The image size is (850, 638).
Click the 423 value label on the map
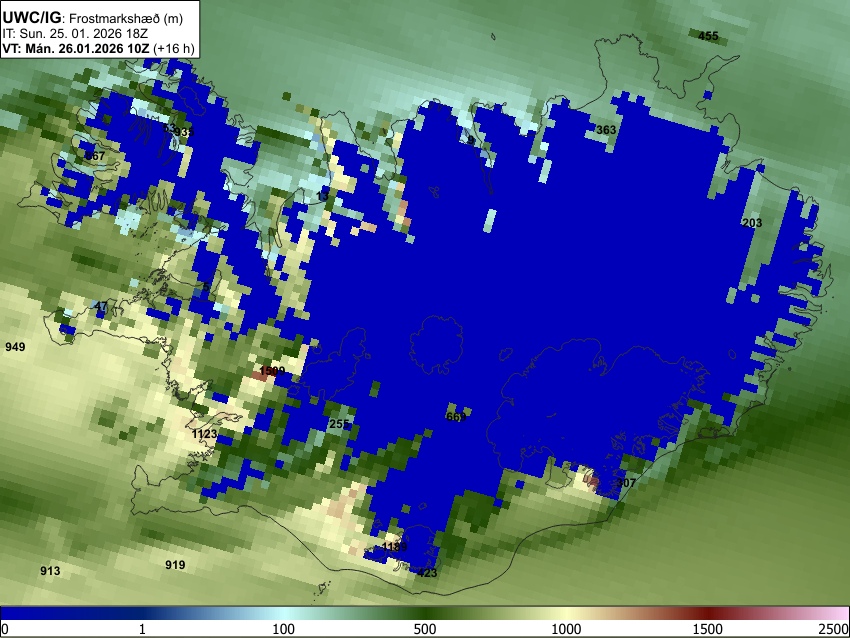click(x=427, y=573)
